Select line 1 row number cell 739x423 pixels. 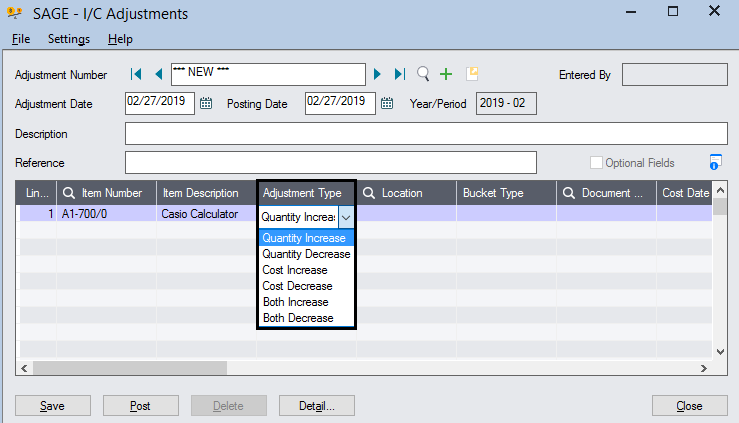coord(38,213)
